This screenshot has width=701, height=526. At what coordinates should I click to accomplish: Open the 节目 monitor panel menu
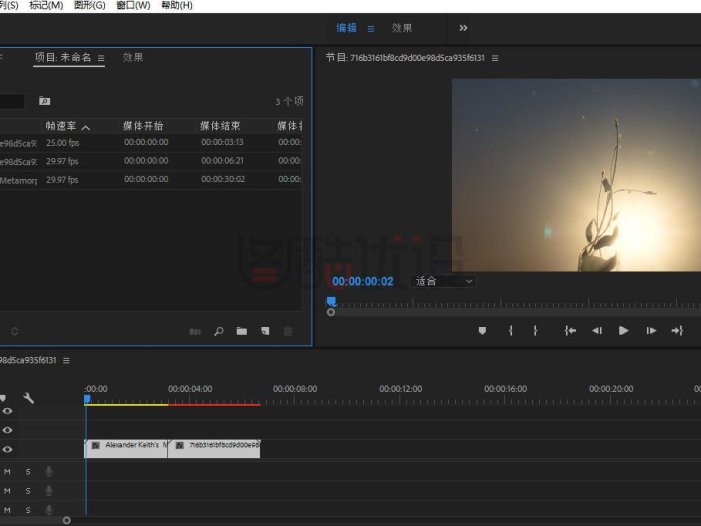[495, 58]
